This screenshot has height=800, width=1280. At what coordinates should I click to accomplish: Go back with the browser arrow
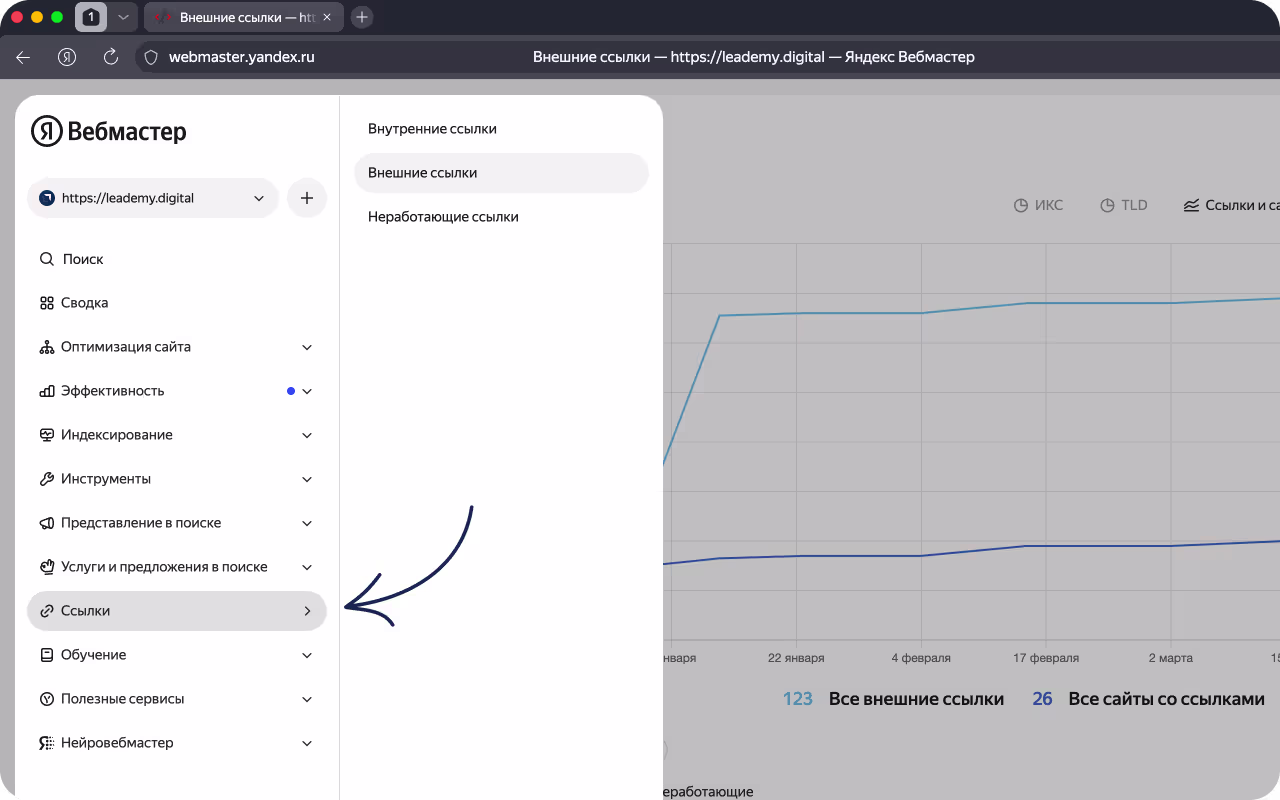click(23, 57)
